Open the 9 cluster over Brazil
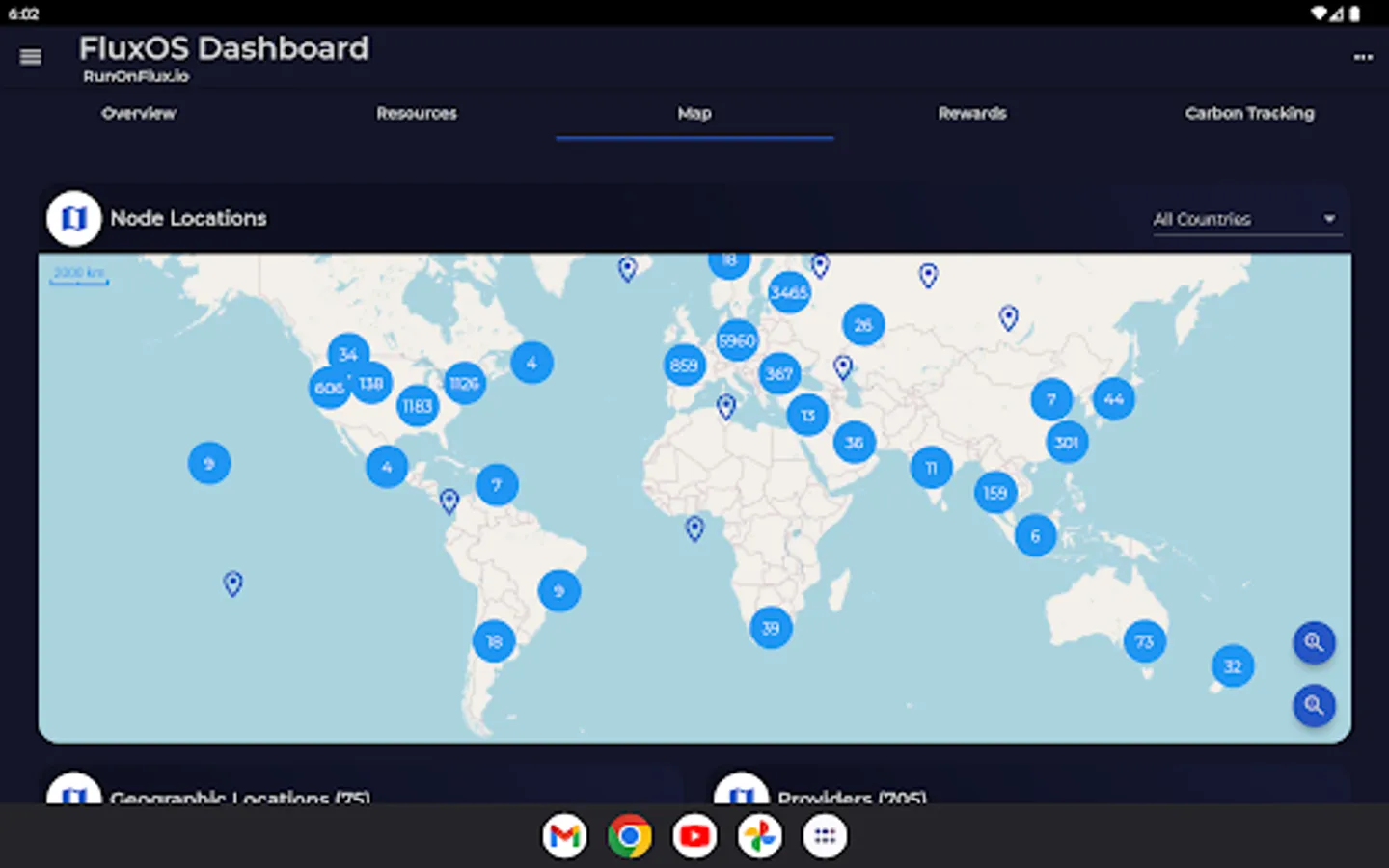This screenshot has width=1389, height=868. (x=559, y=591)
